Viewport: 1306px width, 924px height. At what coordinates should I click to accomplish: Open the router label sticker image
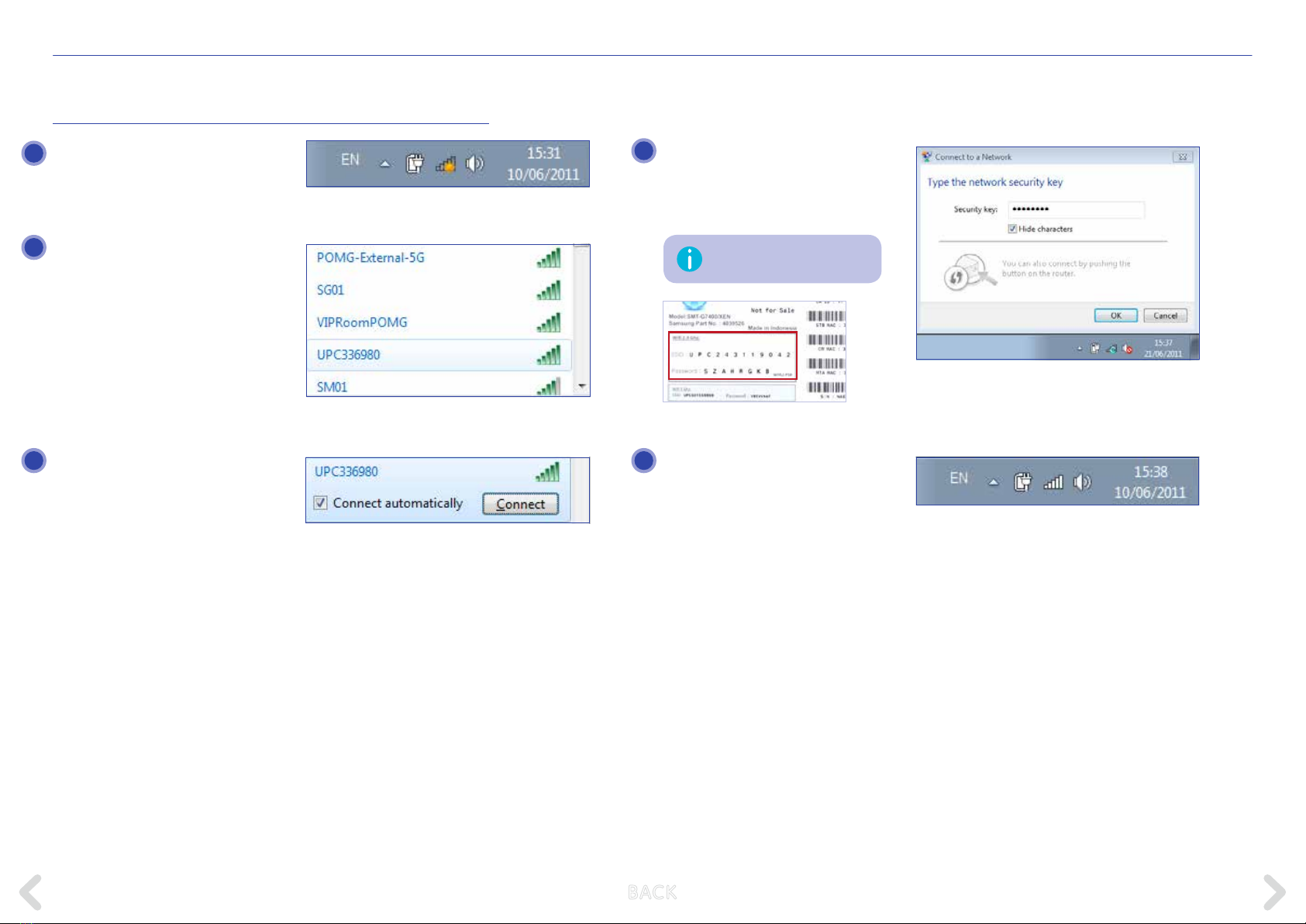pos(754,351)
